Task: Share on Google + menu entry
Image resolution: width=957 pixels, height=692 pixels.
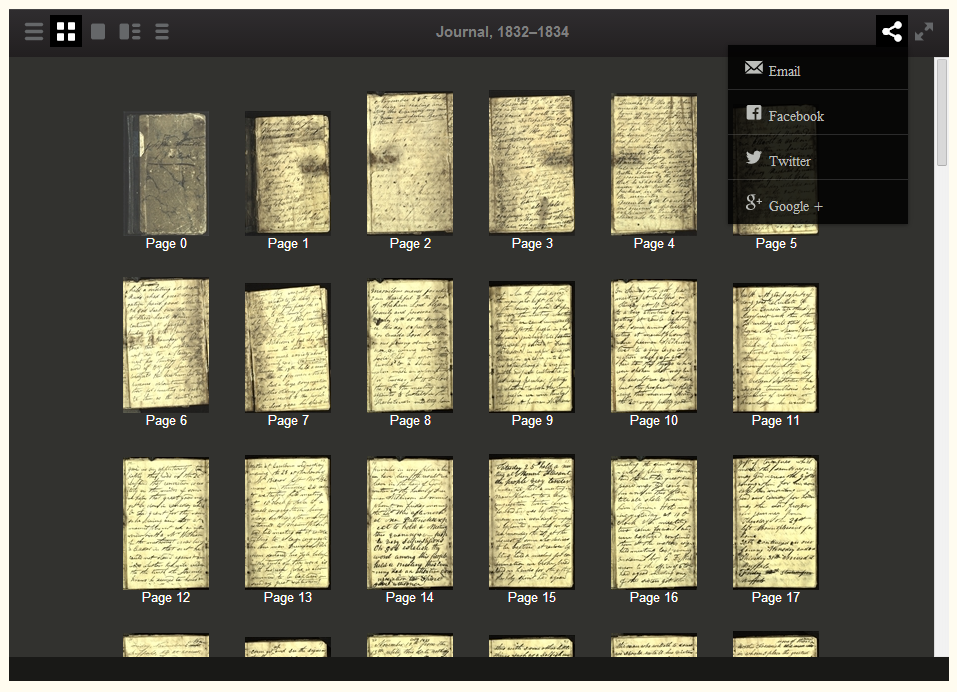Action: point(818,203)
